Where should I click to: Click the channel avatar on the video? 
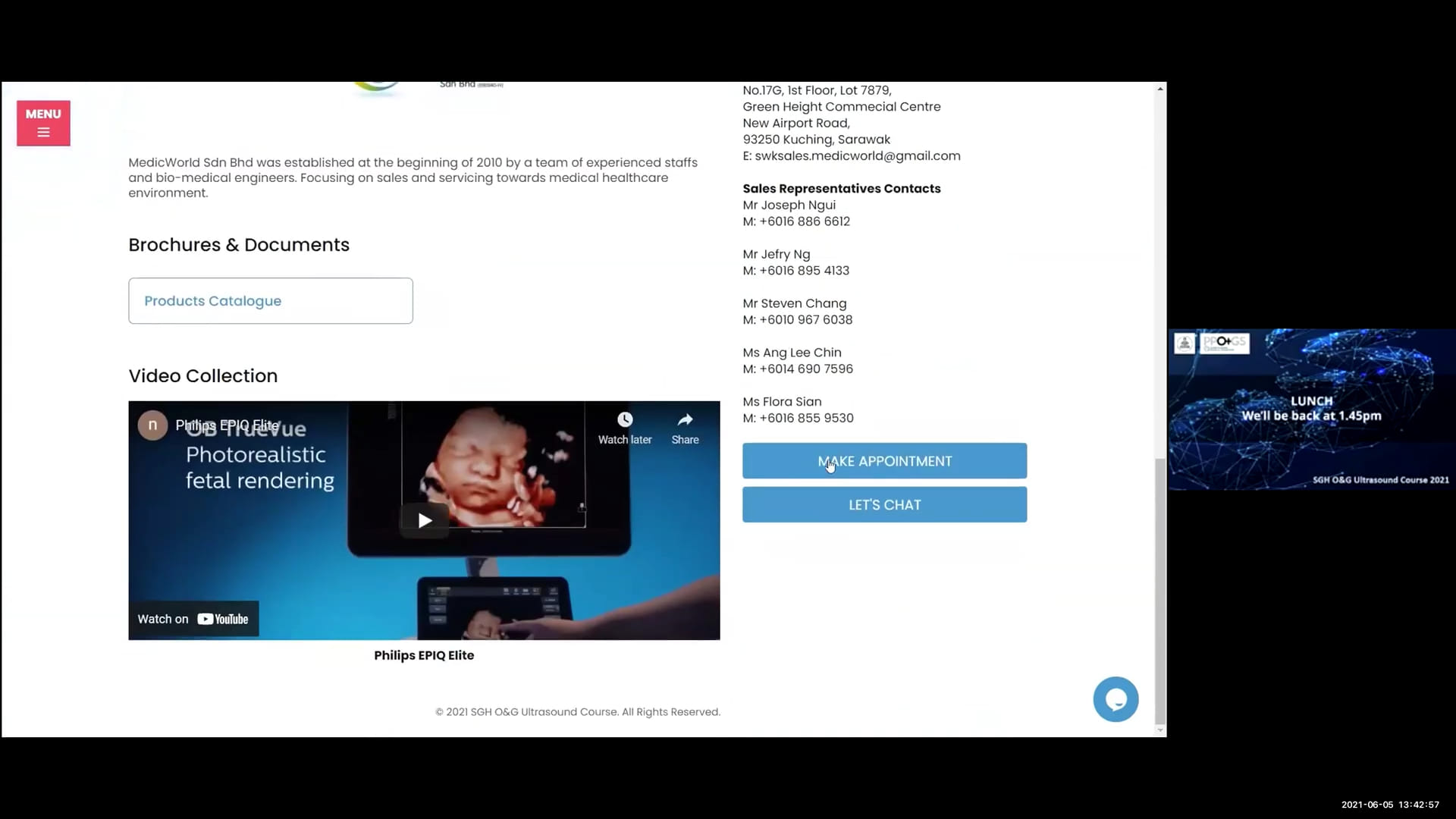[x=152, y=425]
